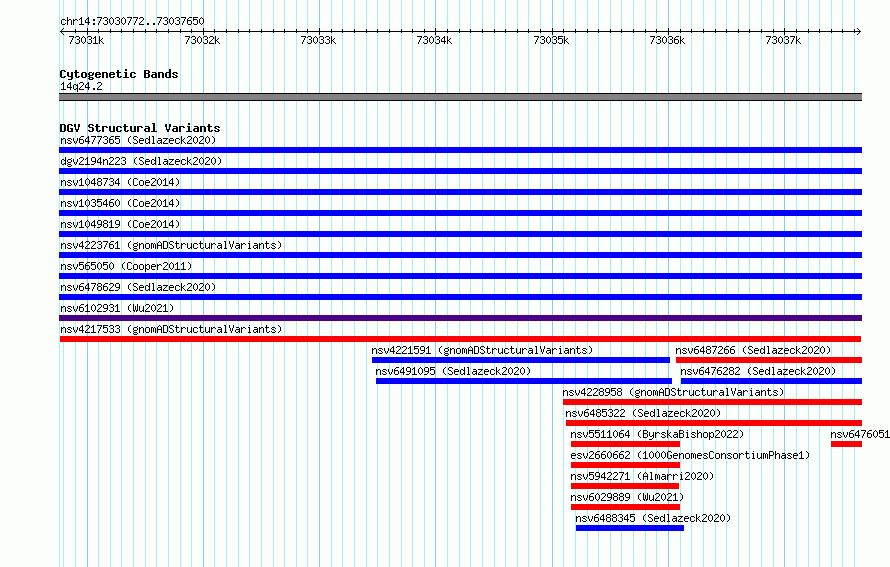Screen dimensions: 890x567
Task: Click the 73037k ruler tick label
Action: tap(783, 40)
